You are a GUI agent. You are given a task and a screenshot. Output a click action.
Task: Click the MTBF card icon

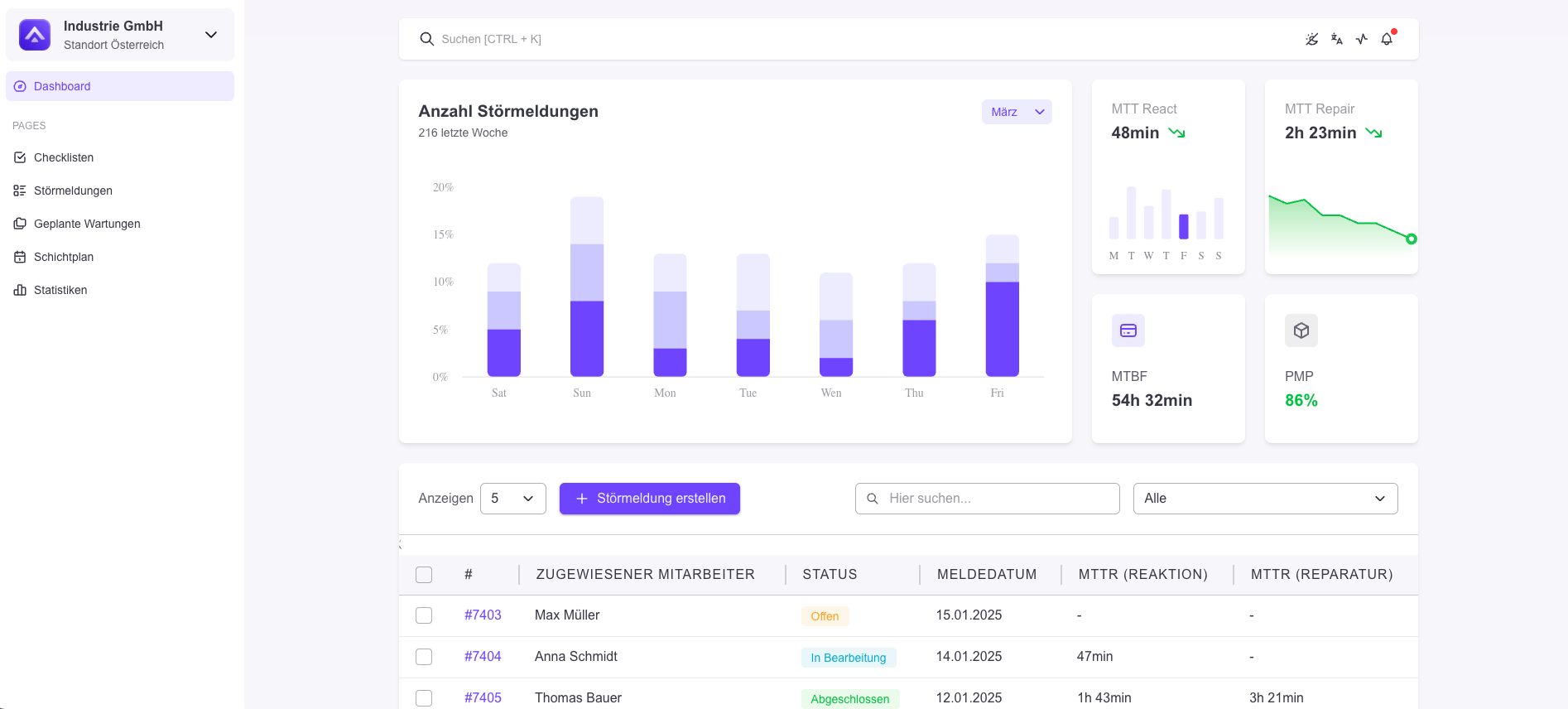[x=1128, y=330]
